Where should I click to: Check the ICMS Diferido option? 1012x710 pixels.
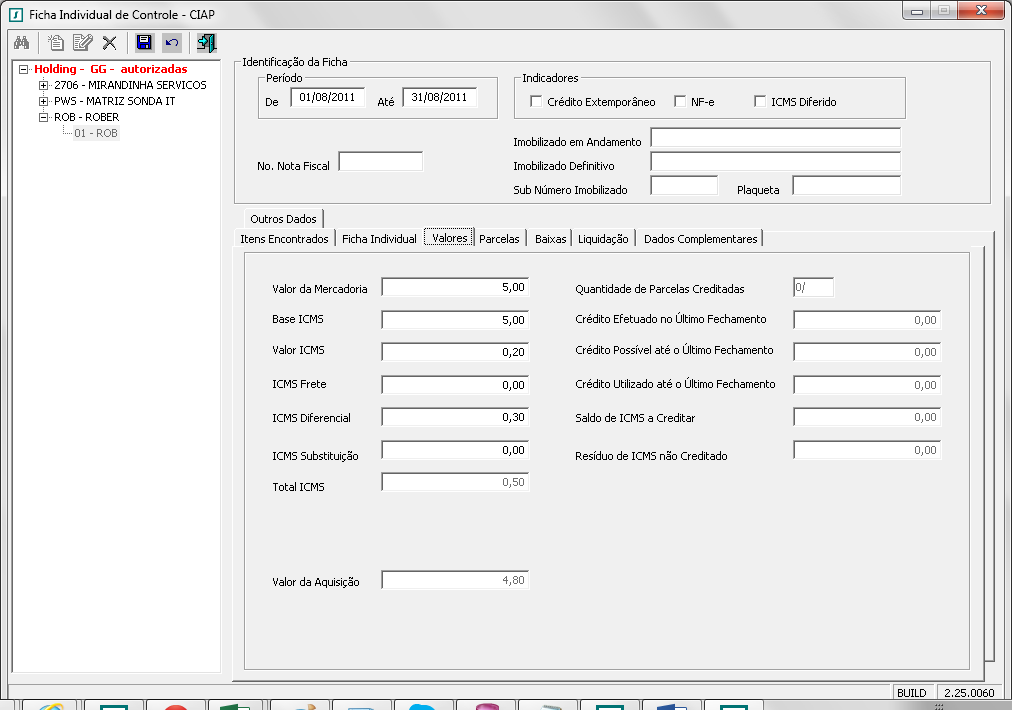pos(760,102)
